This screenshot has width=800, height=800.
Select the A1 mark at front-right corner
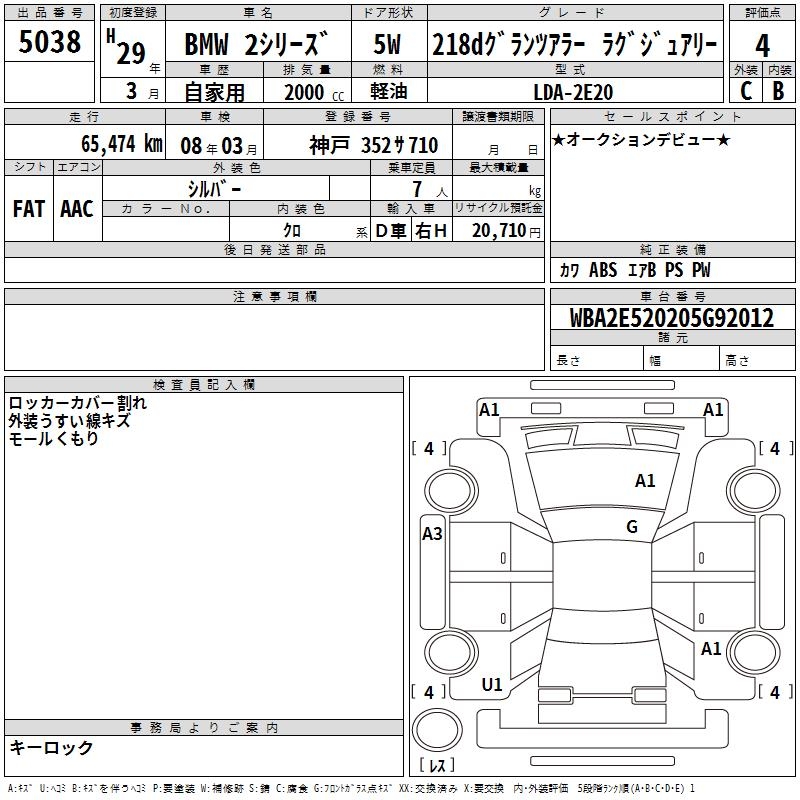pos(713,410)
